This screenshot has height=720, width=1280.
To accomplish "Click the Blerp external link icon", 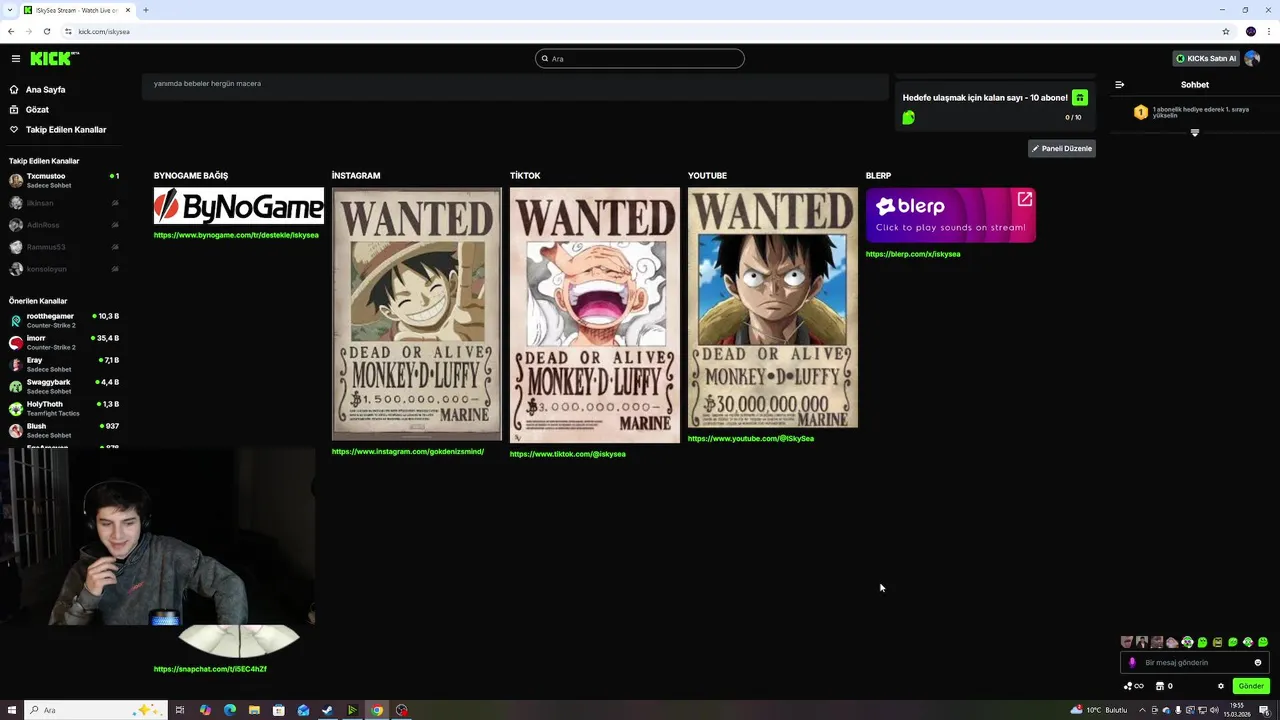I will pos(1025,199).
